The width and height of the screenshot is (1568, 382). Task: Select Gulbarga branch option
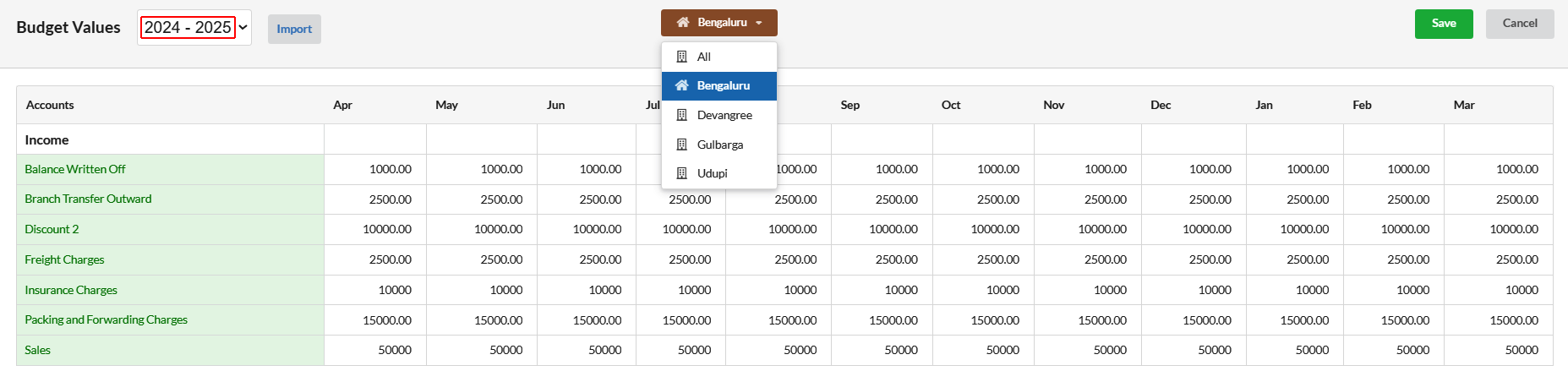(x=719, y=145)
